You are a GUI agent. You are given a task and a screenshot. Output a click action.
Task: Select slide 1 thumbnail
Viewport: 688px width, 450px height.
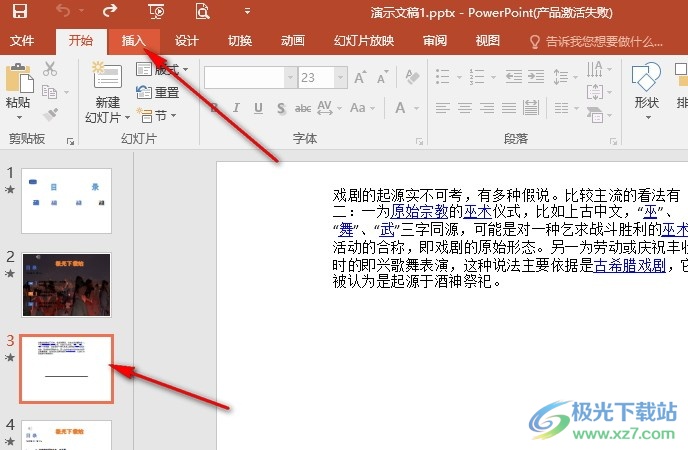click(x=66, y=201)
